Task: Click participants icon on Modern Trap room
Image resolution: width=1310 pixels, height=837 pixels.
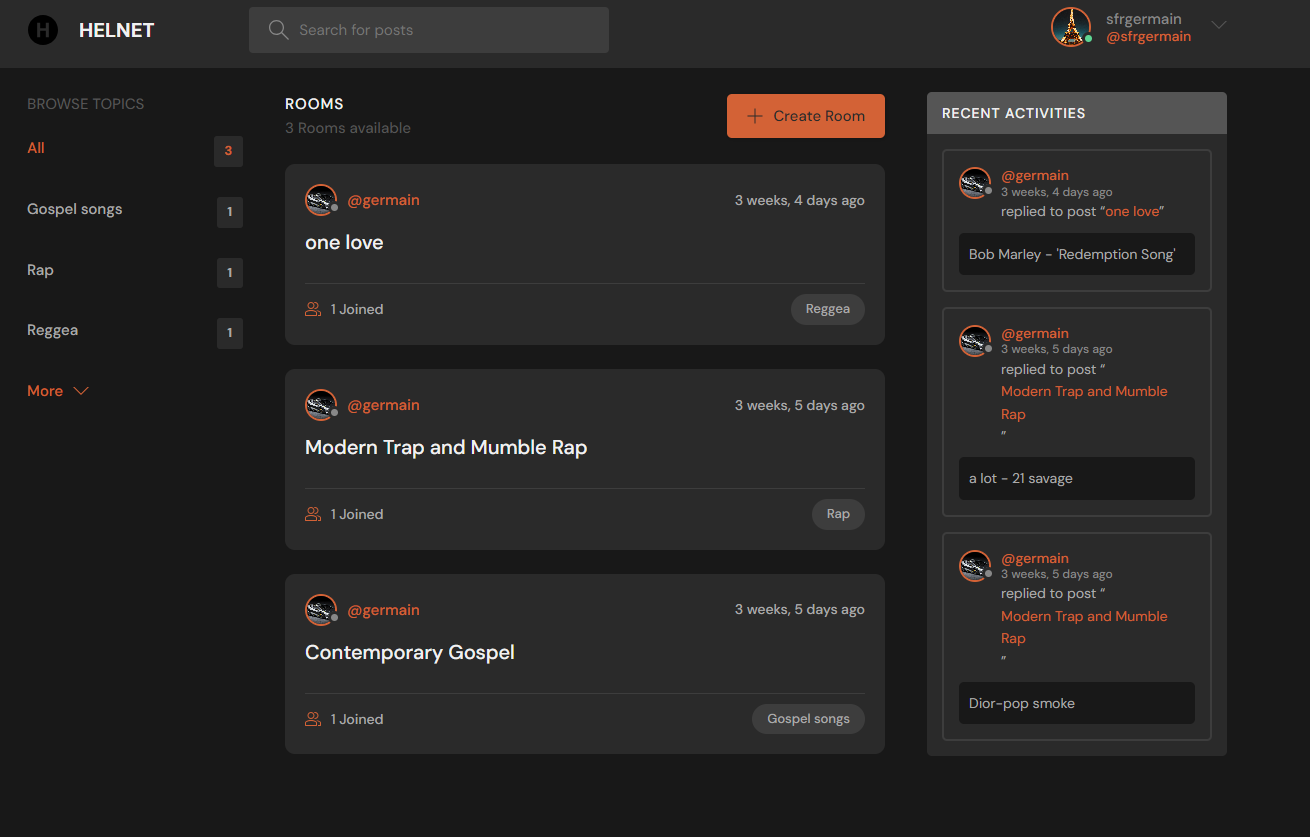Action: pos(313,514)
